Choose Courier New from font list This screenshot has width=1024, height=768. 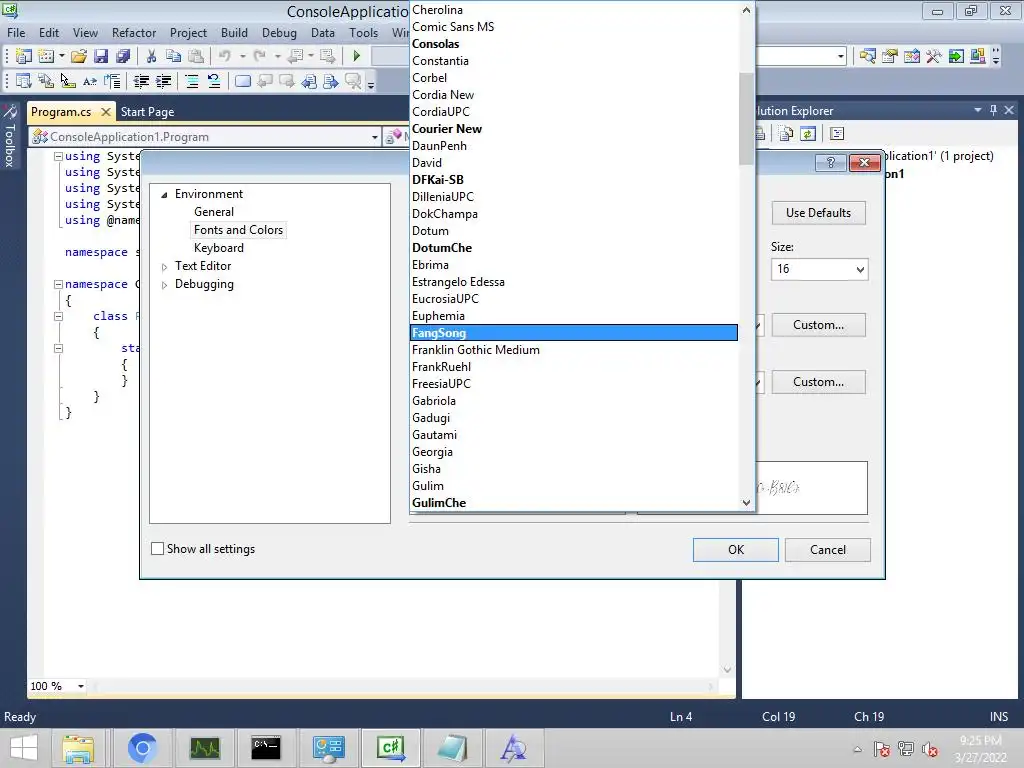[x=574, y=129]
